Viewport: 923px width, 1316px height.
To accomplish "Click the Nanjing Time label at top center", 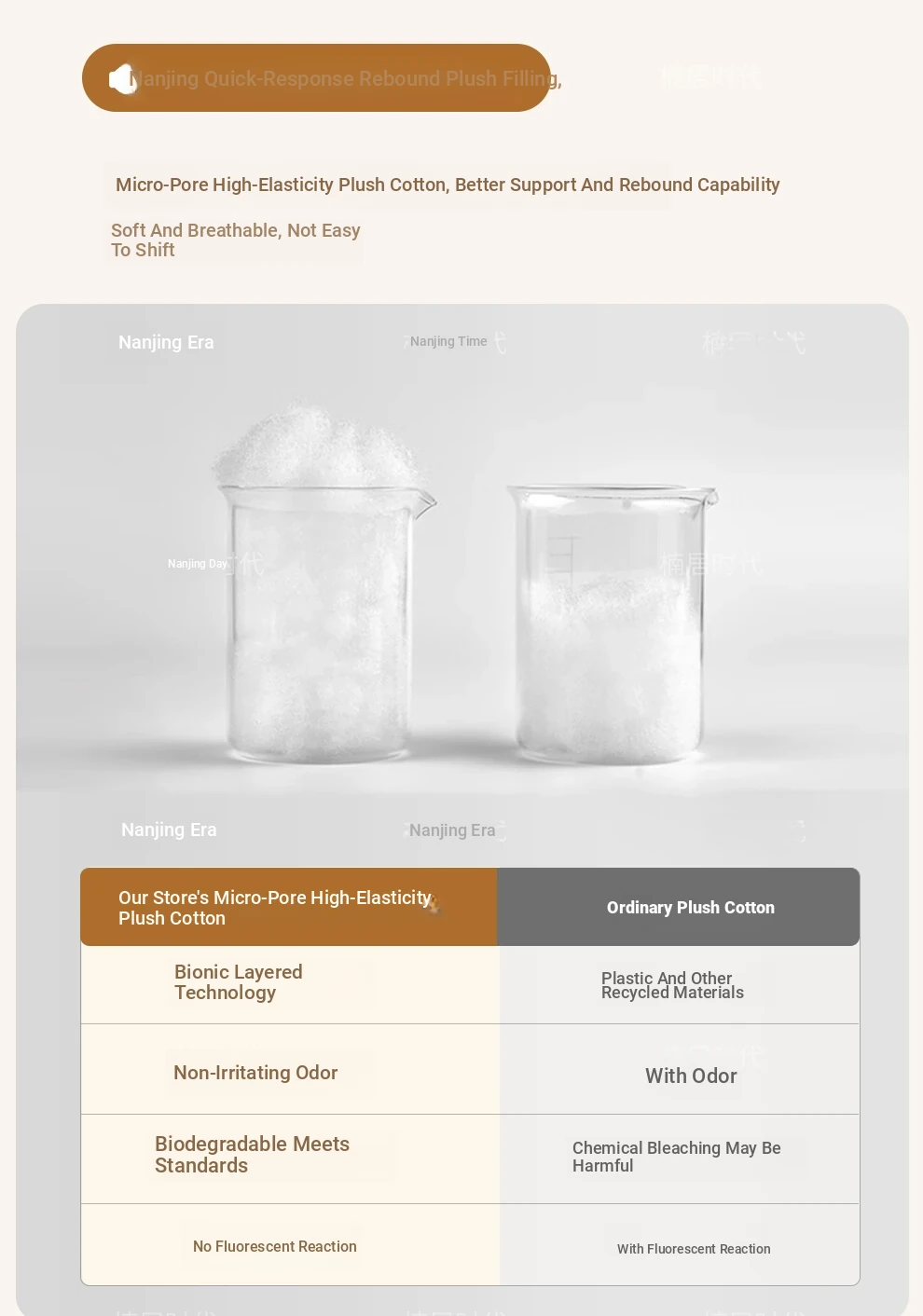I will [x=448, y=342].
